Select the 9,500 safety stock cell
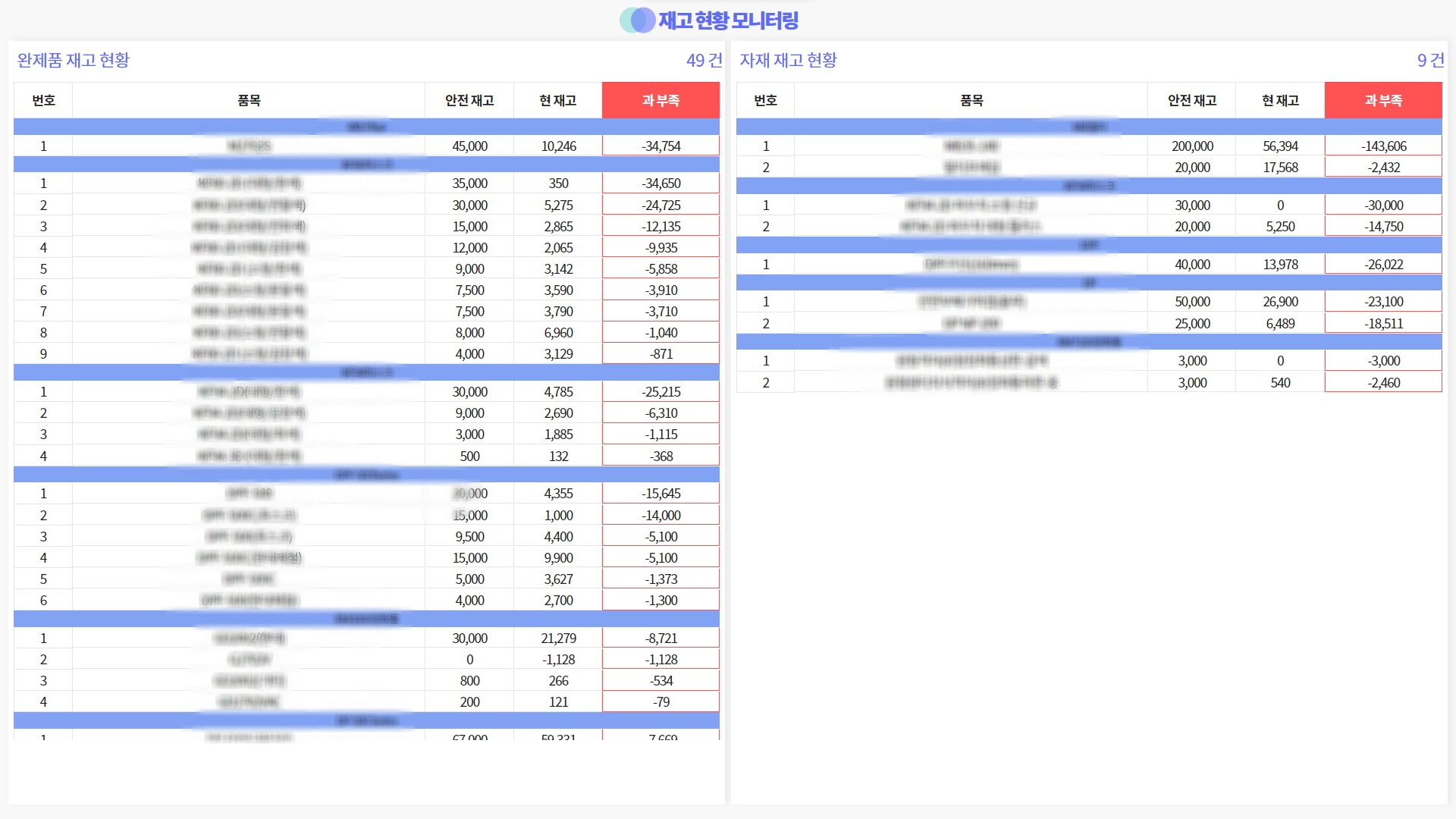This screenshot has width=1456, height=819. tap(469, 536)
